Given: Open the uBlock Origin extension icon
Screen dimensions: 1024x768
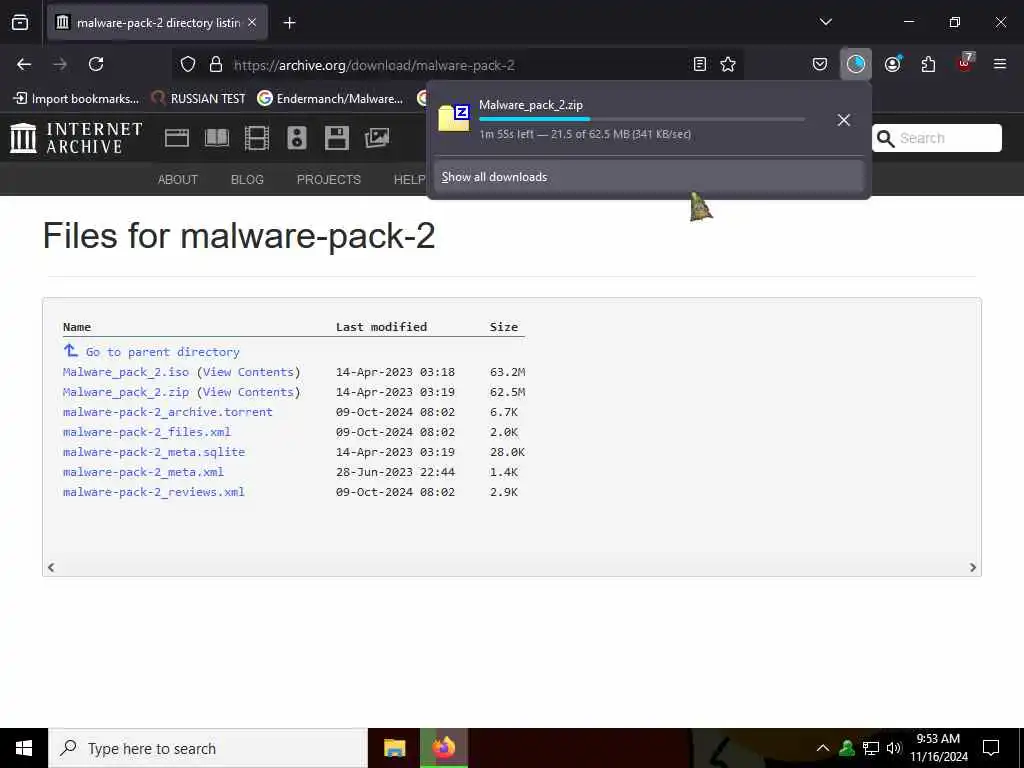Looking at the screenshot, I should click(x=965, y=63).
